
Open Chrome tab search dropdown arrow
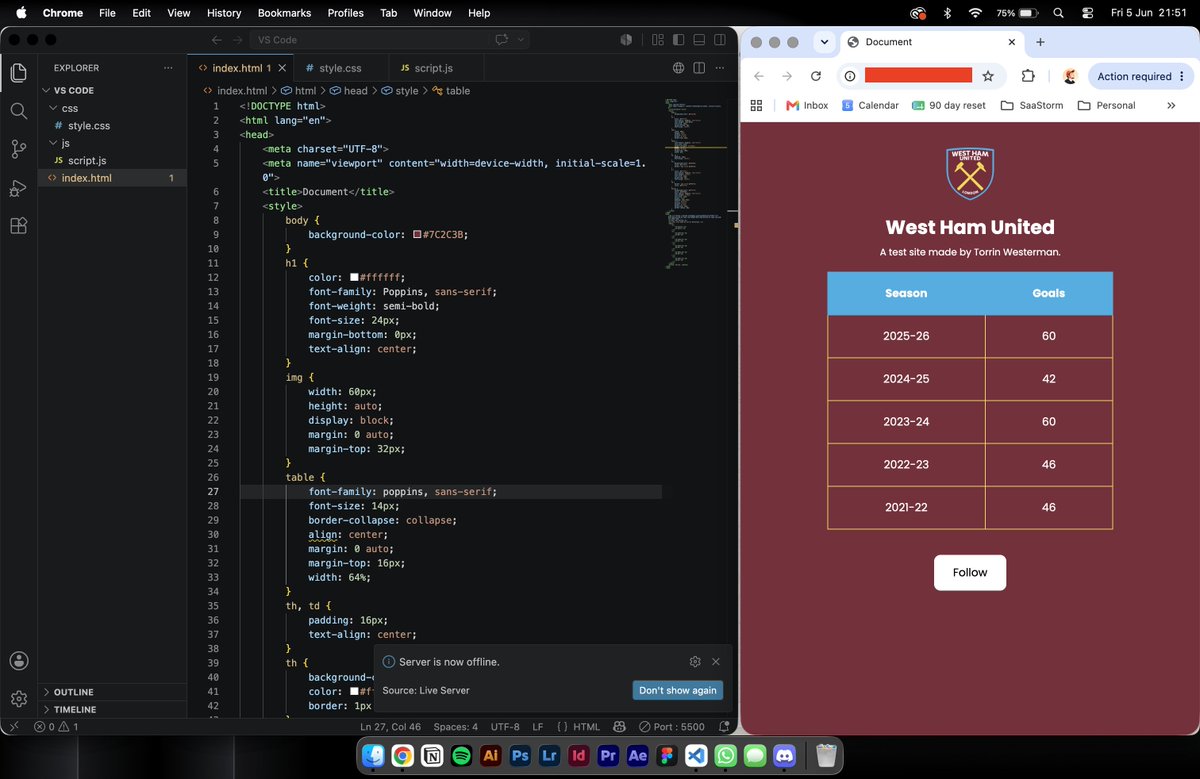(823, 42)
